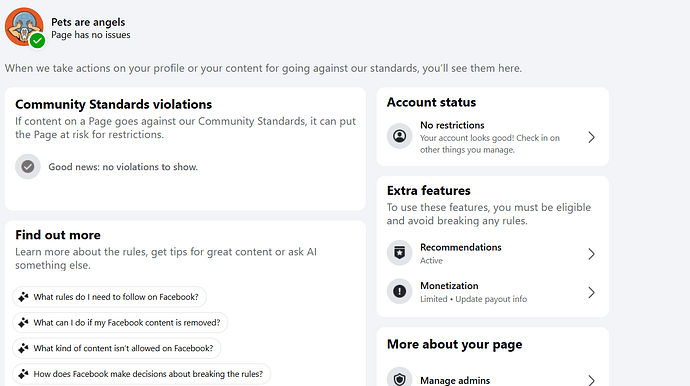
Task: Click the Pets are angels page name
Action: click(x=88, y=22)
